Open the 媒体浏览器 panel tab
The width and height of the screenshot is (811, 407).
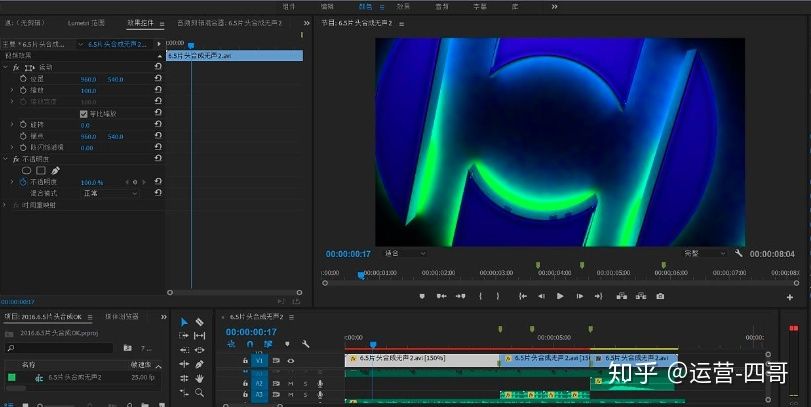123,316
